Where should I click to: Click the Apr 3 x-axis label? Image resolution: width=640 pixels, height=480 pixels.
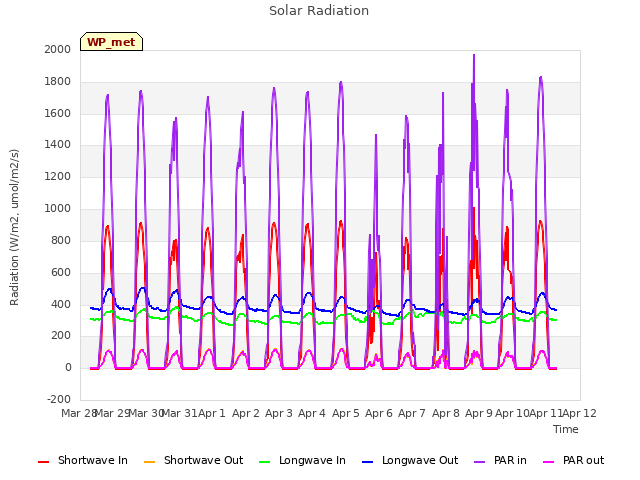(x=279, y=413)
